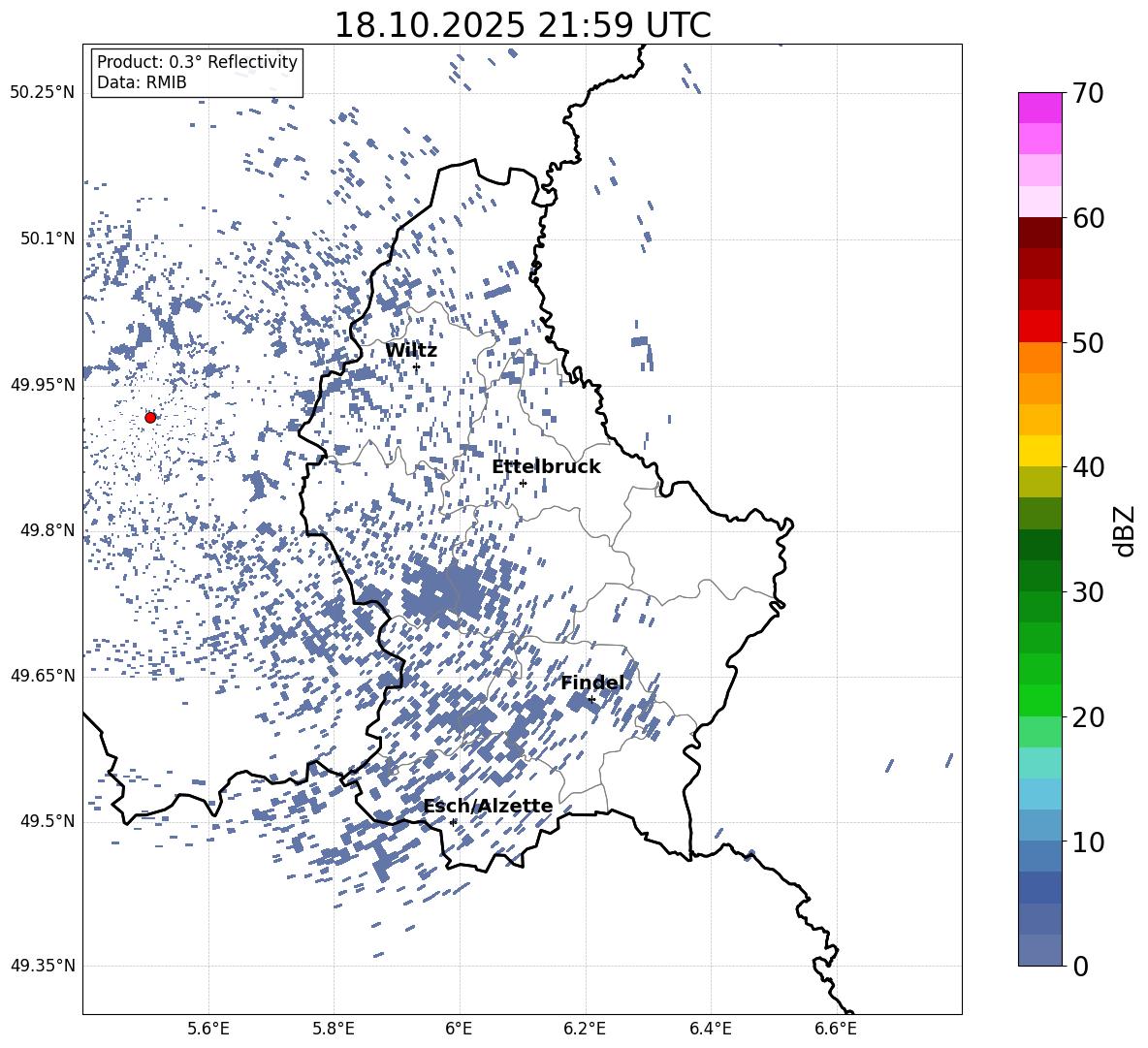Viewport: 1148px width, 1048px height.
Task: Click the colorbar tick value 30
Action: (x=1088, y=592)
